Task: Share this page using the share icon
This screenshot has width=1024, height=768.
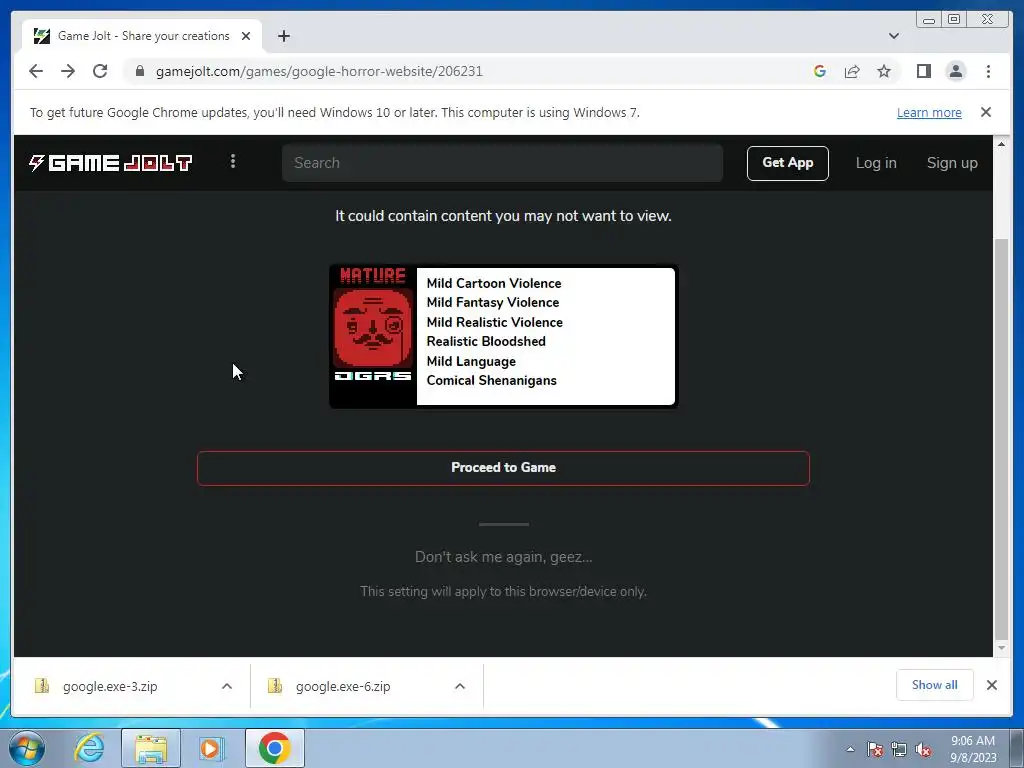Action: pos(852,71)
